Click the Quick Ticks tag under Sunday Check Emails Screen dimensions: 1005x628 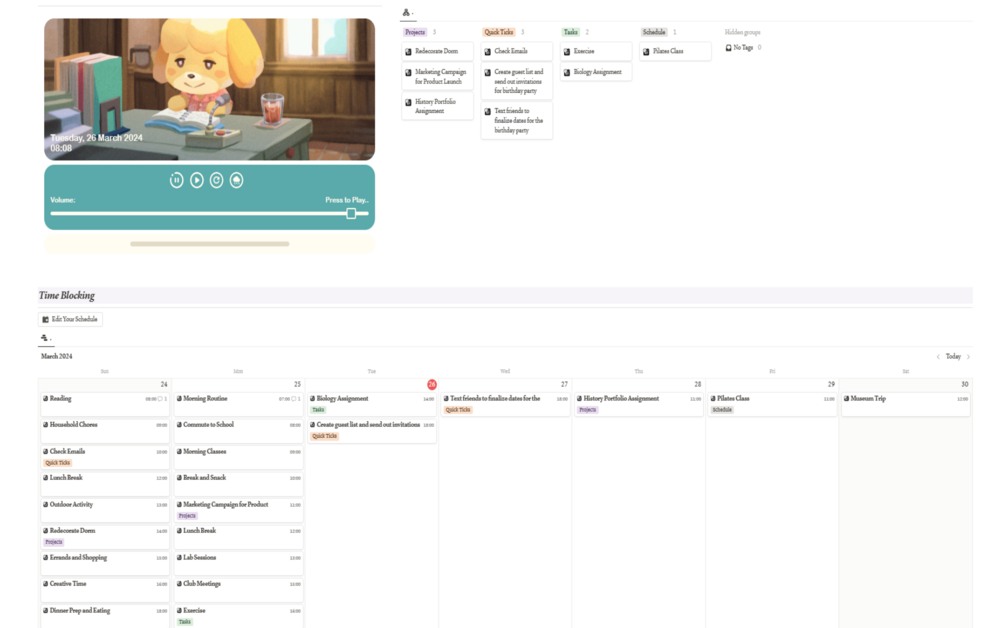pyautogui.click(x=58, y=463)
